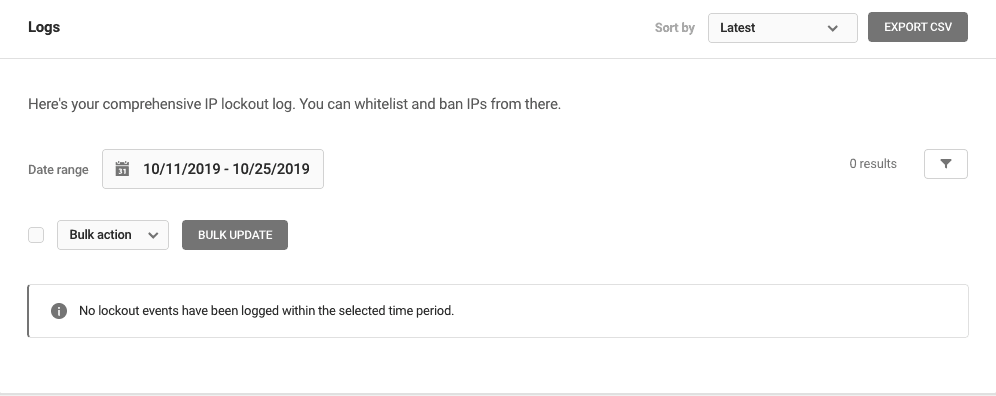Click the comprehensive IP lockout log description

(x=294, y=104)
